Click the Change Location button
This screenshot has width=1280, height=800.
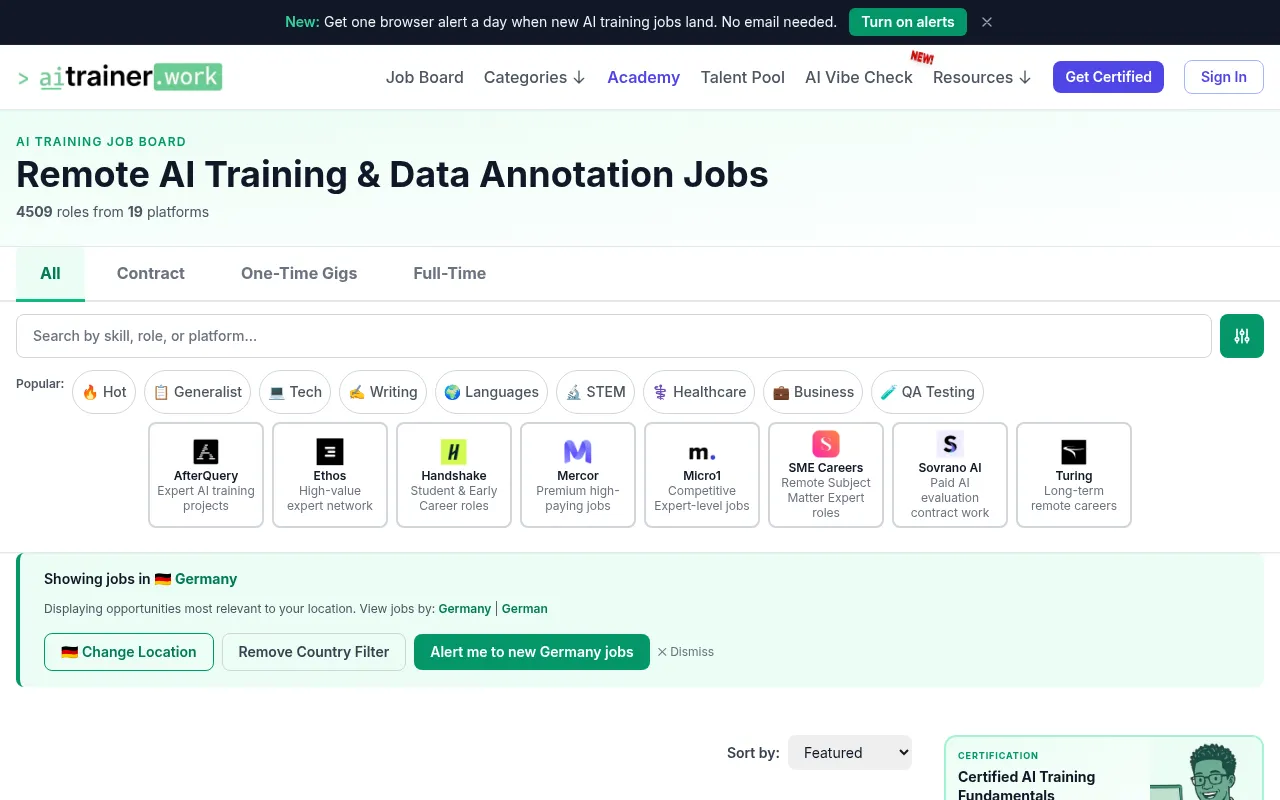pos(129,652)
